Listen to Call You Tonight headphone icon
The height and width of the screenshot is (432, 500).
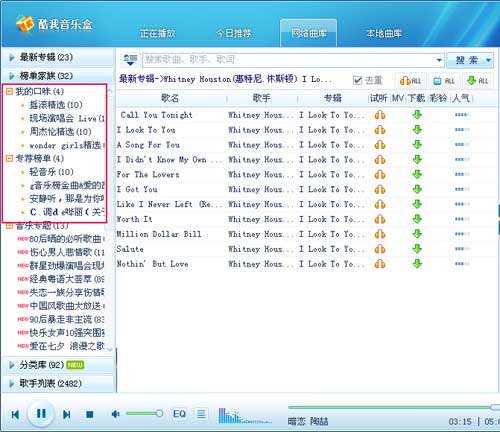[x=380, y=115]
